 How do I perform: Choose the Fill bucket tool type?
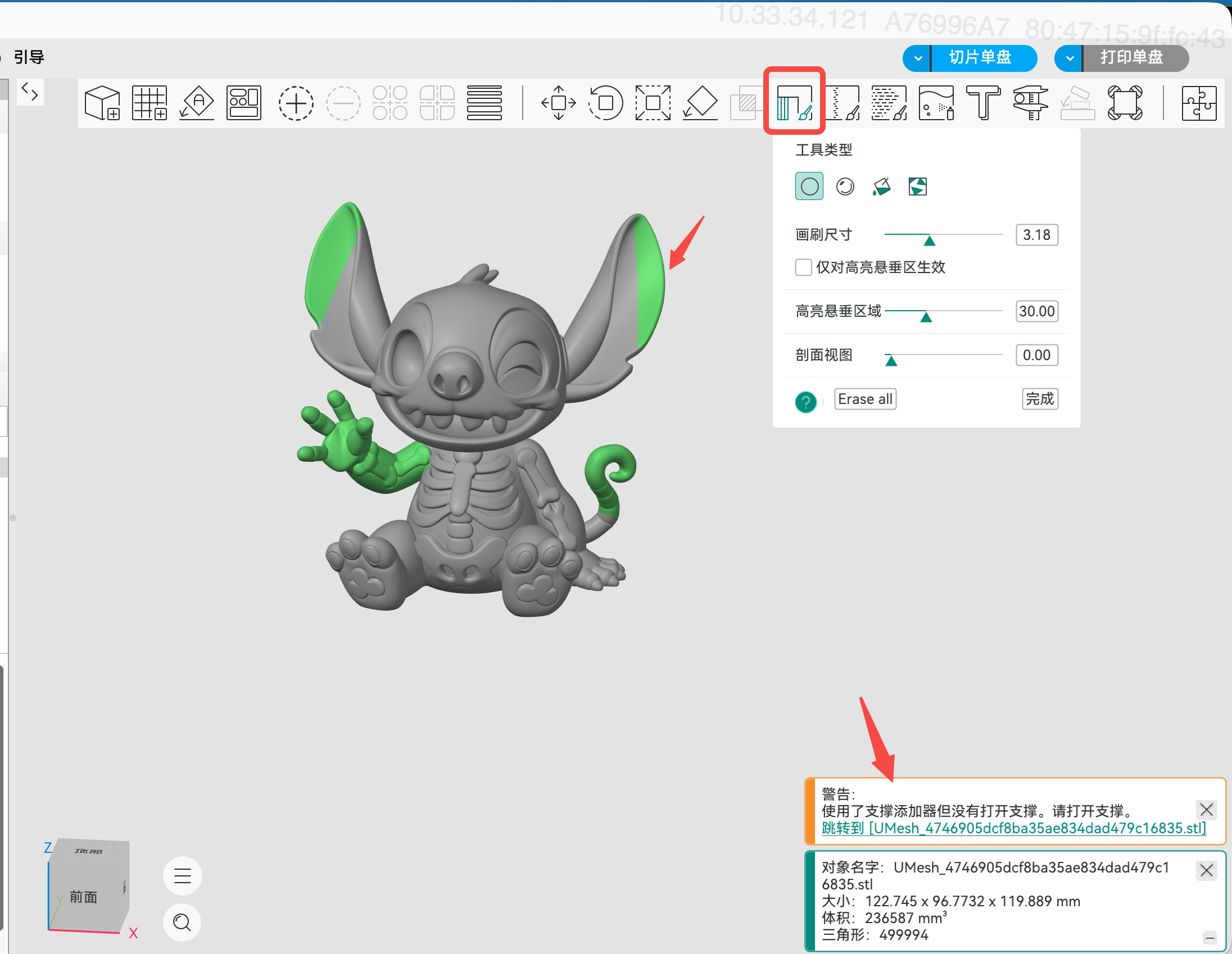coord(881,186)
